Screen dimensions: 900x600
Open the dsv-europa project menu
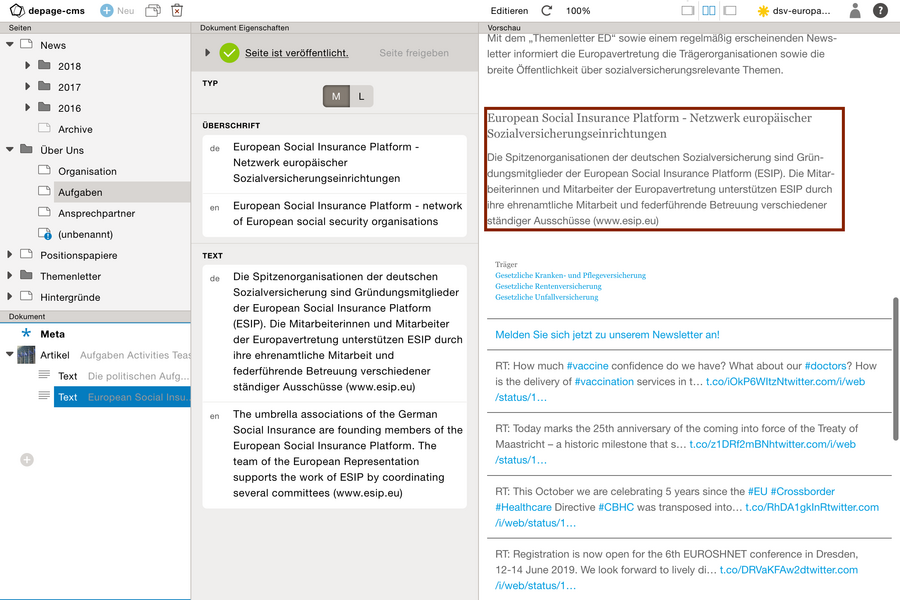[801, 11]
